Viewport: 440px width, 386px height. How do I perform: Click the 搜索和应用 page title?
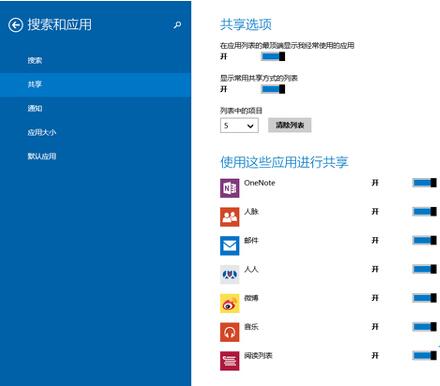[x=60, y=25]
